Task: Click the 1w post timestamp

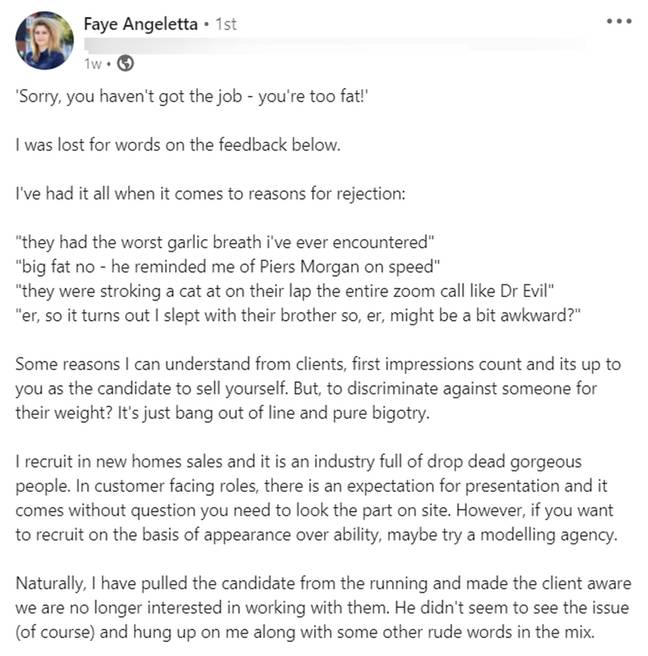Action: [92, 64]
